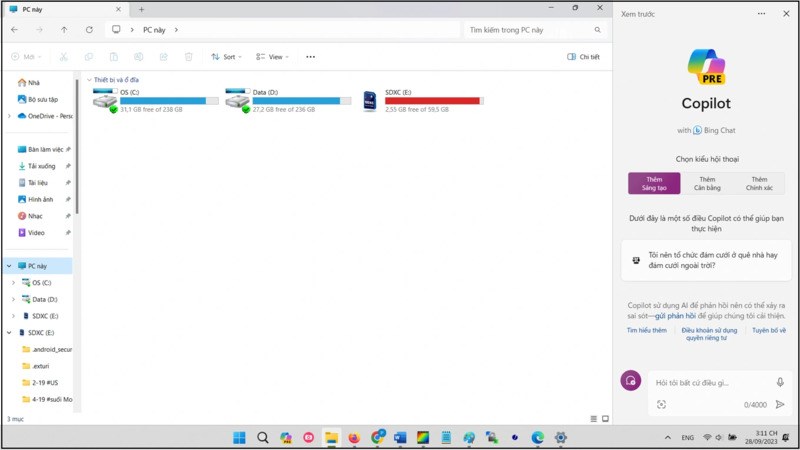800x450 pixels.
Task: Select the 'PC này' window tab
Action: [x=60, y=8]
